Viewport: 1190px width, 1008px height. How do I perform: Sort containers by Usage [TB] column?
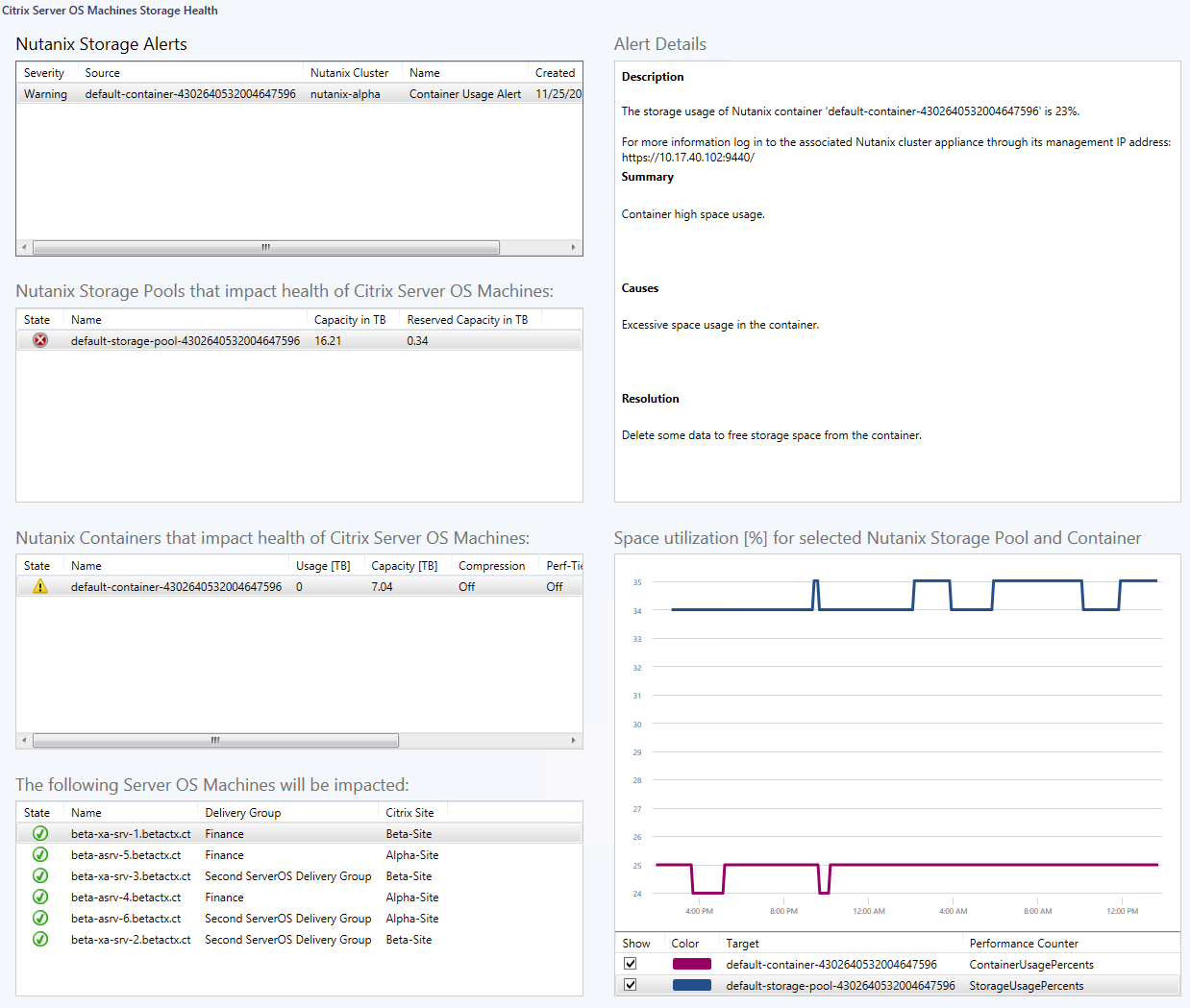click(323, 566)
